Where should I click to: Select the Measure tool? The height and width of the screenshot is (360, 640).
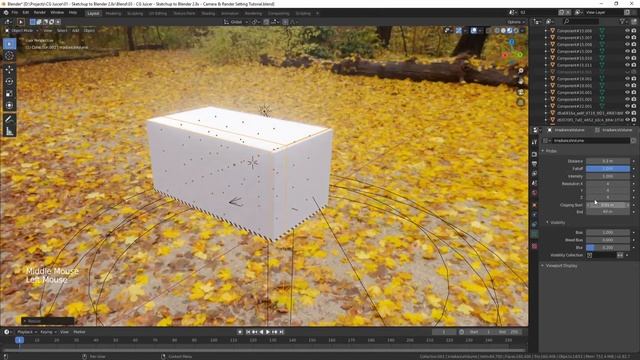point(9,131)
